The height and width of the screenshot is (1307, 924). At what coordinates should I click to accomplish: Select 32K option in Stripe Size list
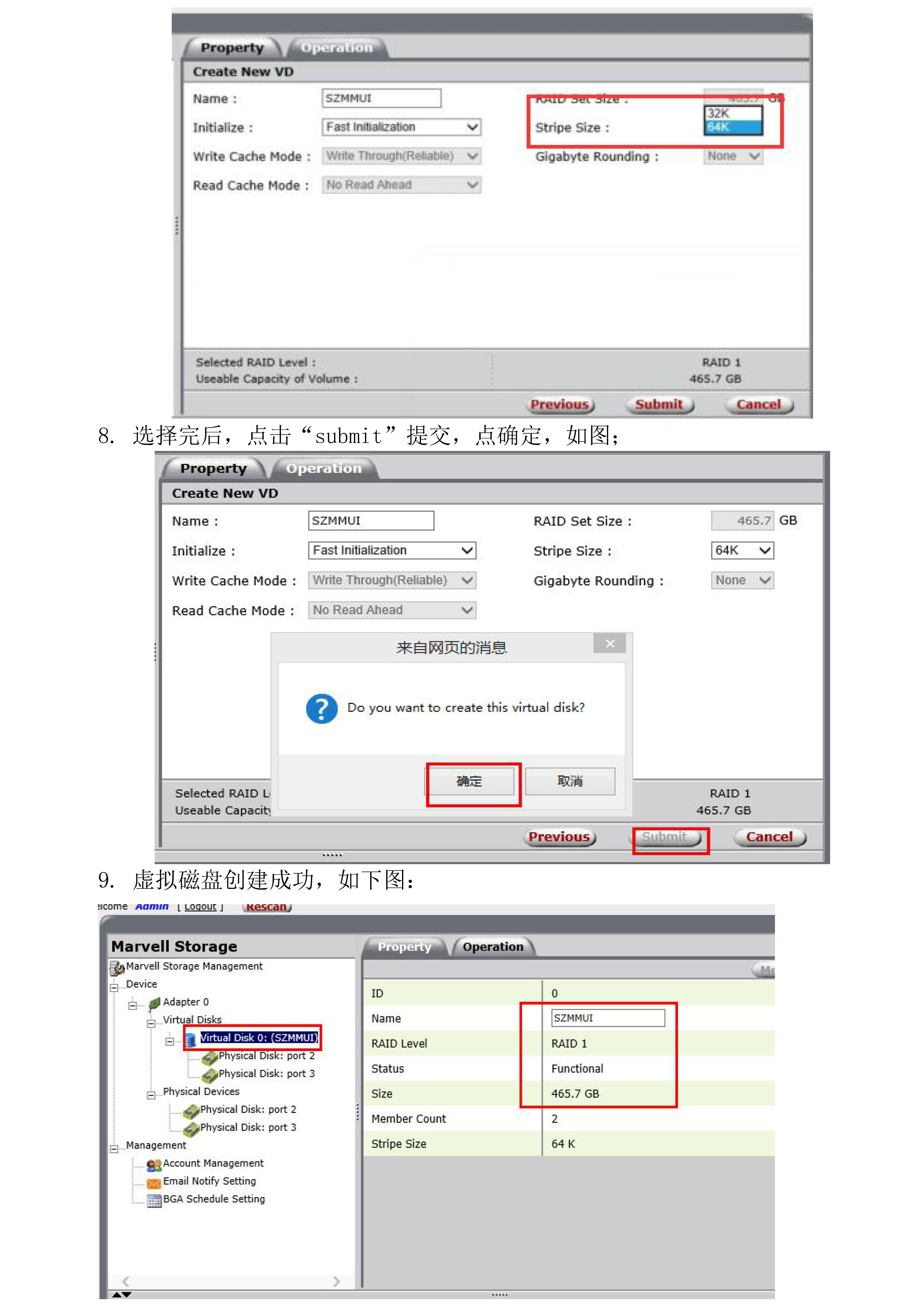pyautogui.click(x=733, y=113)
